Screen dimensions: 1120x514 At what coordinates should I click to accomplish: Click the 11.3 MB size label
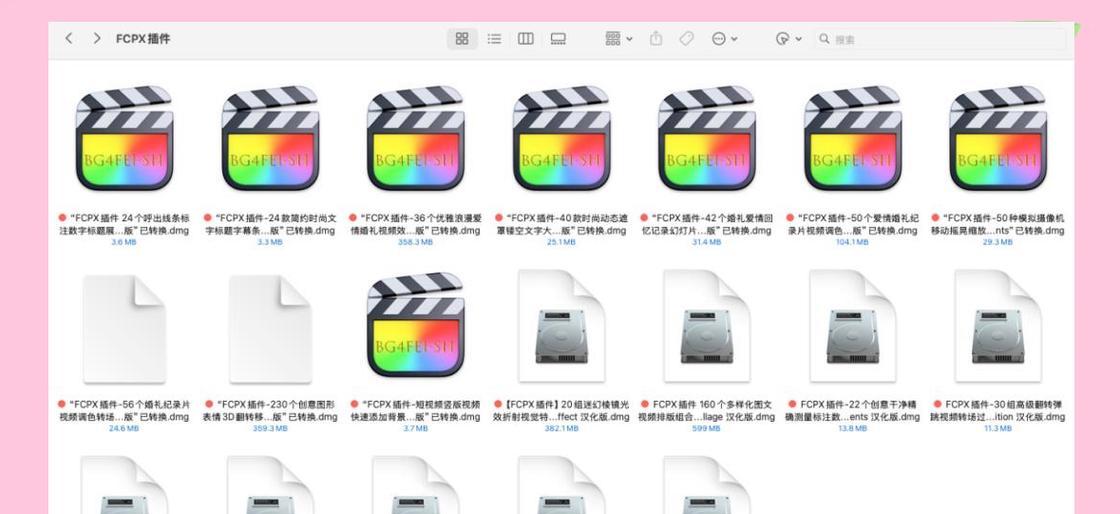click(997, 428)
